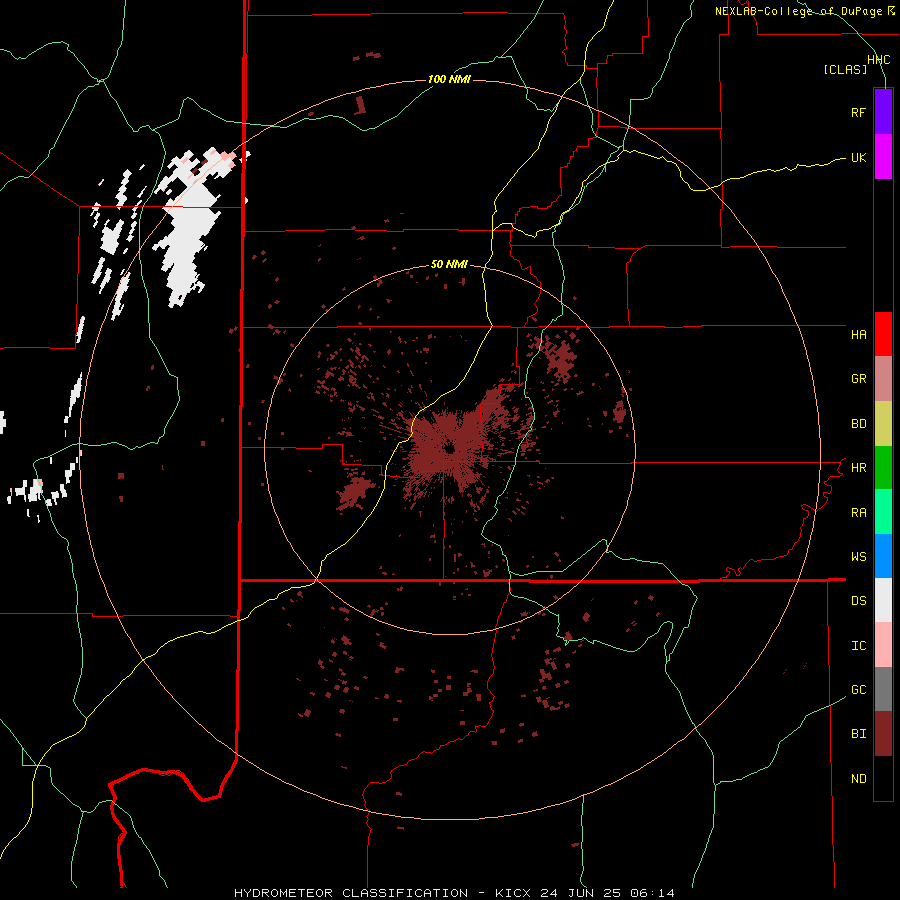Click the "BD" legend label text
The height and width of the screenshot is (900, 900).
(x=858, y=424)
